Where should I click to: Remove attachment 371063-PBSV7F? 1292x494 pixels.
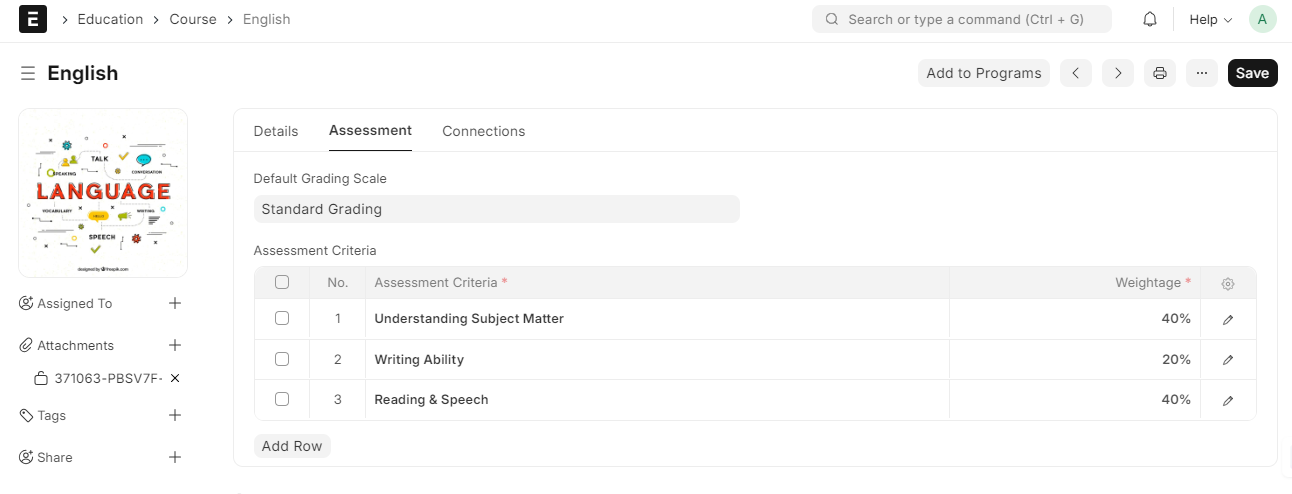[x=175, y=378]
